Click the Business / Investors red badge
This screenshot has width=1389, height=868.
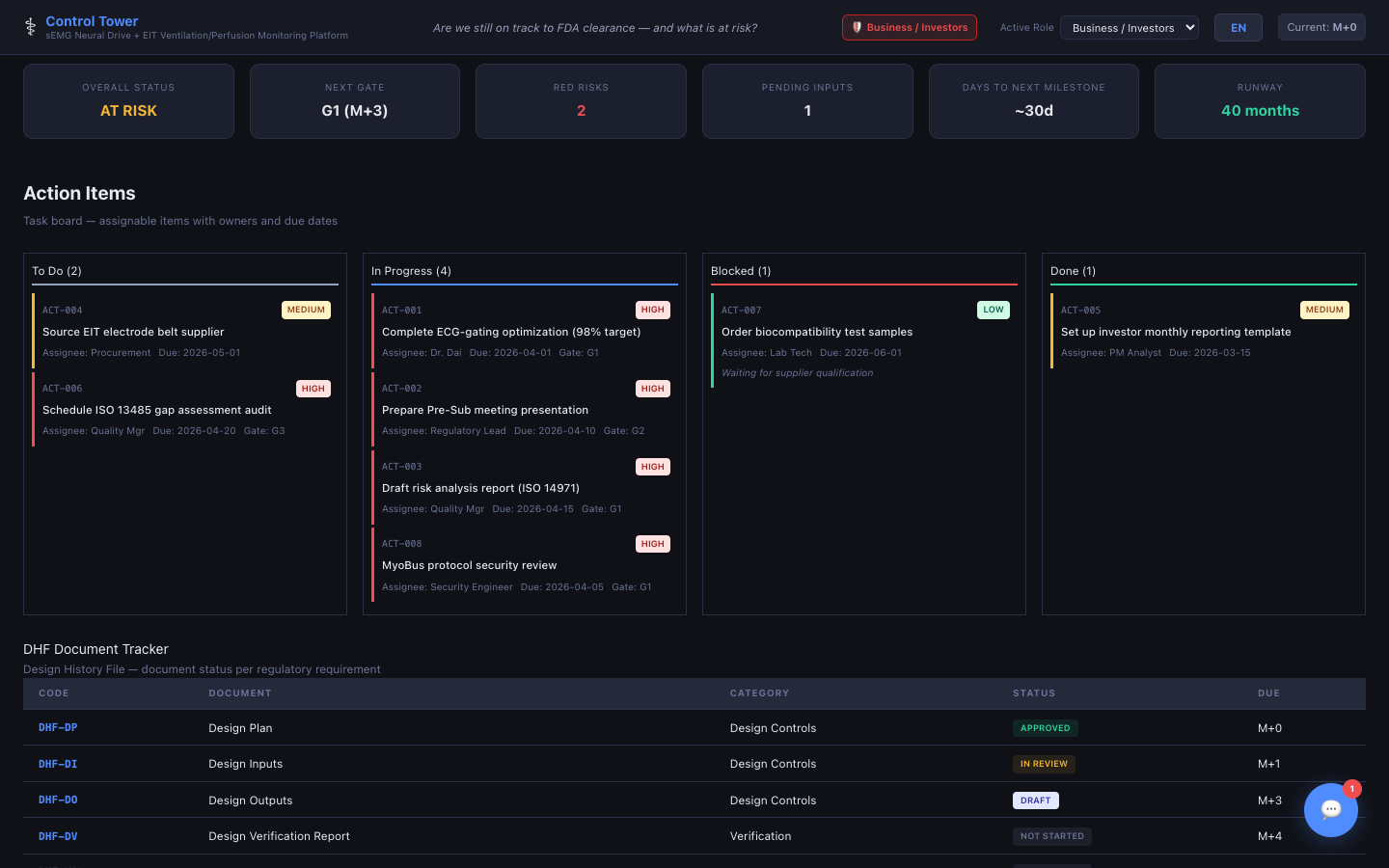pos(909,28)
